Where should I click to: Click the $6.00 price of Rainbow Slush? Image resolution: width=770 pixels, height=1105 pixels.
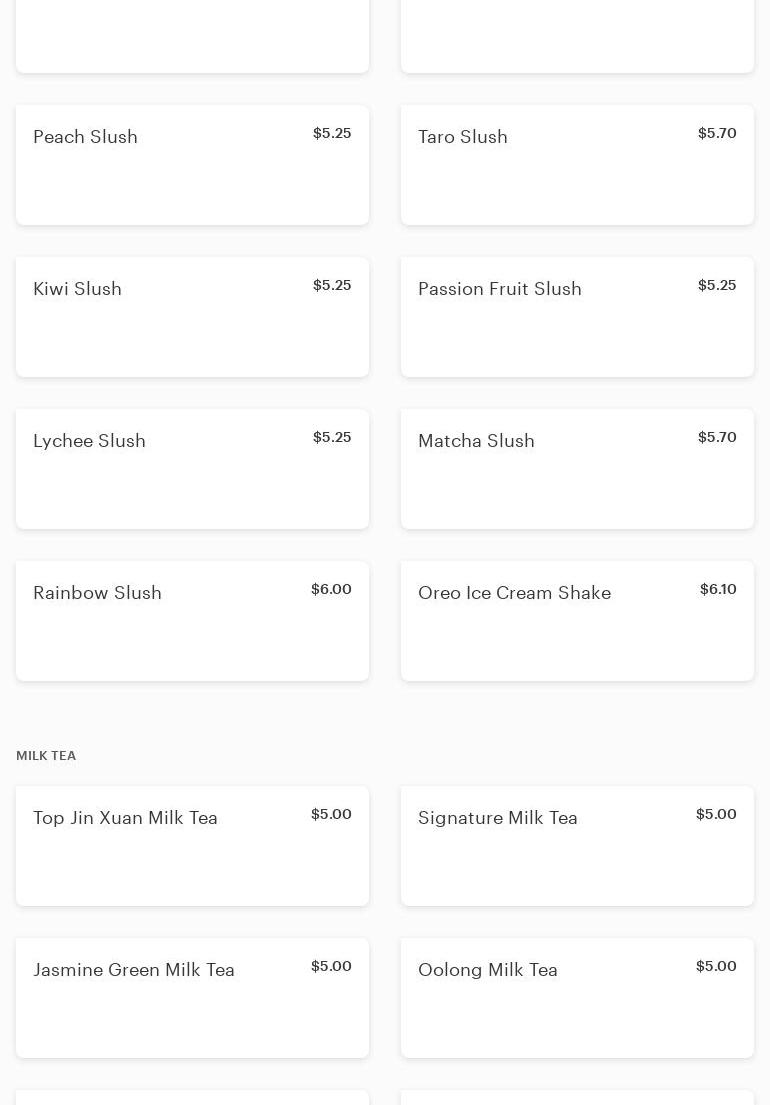point(331,589)
